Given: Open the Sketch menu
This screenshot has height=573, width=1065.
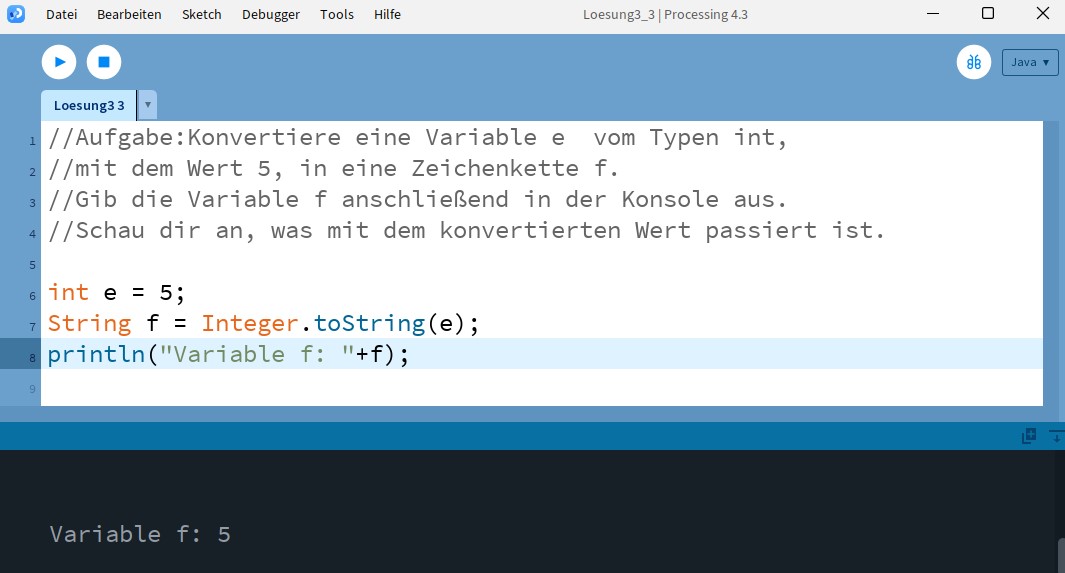Looking at the screenshot, I should (x=202, y=14).
